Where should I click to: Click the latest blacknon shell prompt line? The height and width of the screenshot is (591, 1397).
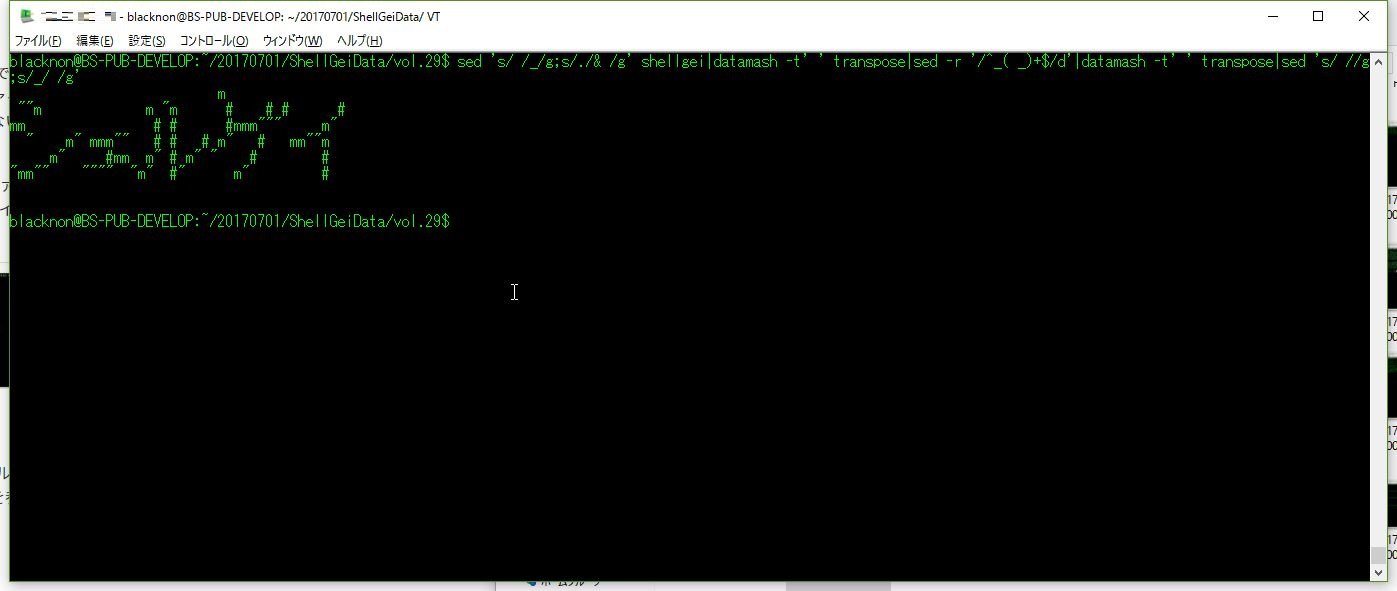230,221
